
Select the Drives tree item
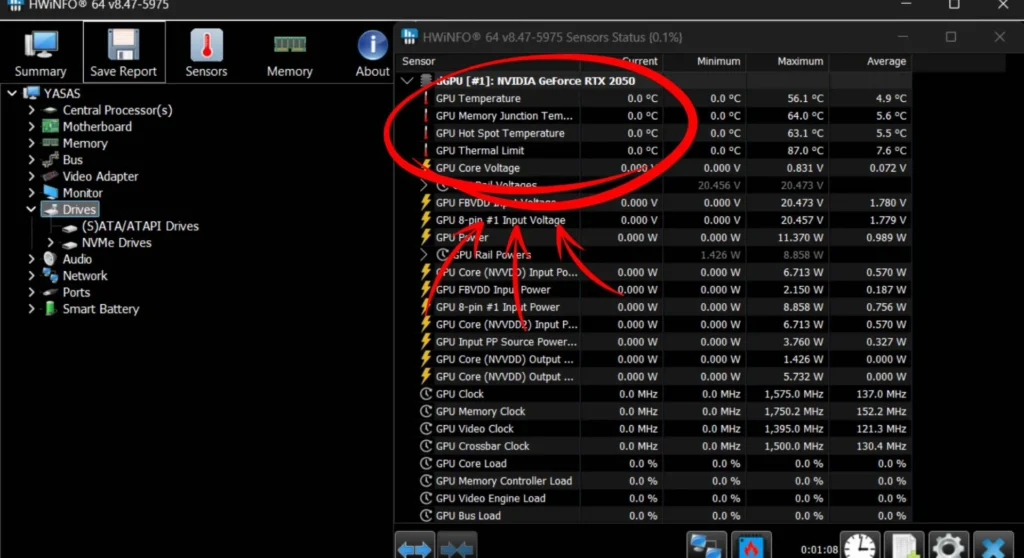[80, 209]
